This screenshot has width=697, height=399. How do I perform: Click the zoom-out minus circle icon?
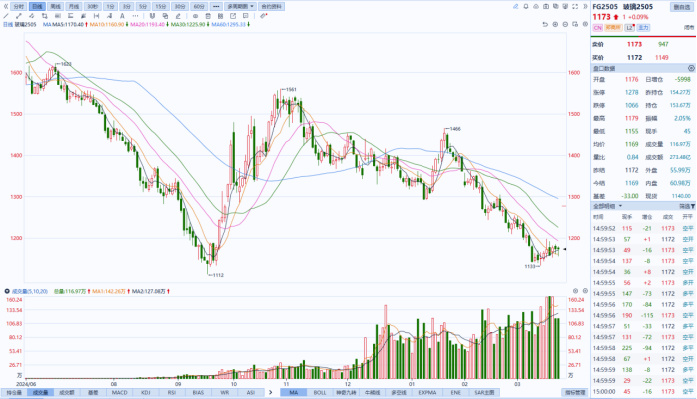coord(565,24)
